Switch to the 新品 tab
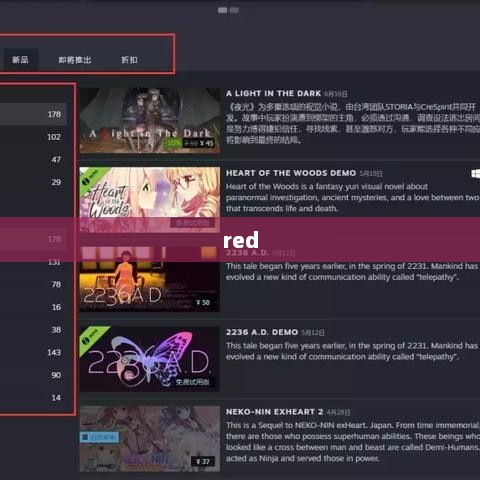The width and height of the screenshot is (480, 480). [20, 60]
